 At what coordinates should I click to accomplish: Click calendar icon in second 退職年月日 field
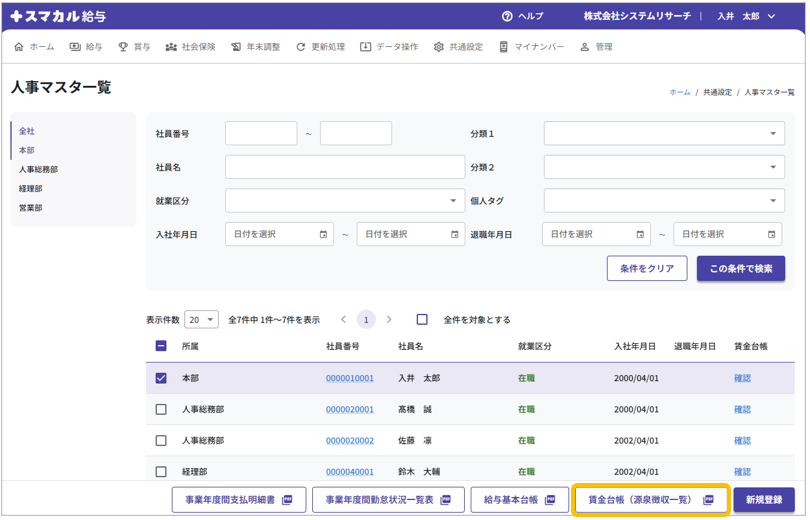click(771, 234)
